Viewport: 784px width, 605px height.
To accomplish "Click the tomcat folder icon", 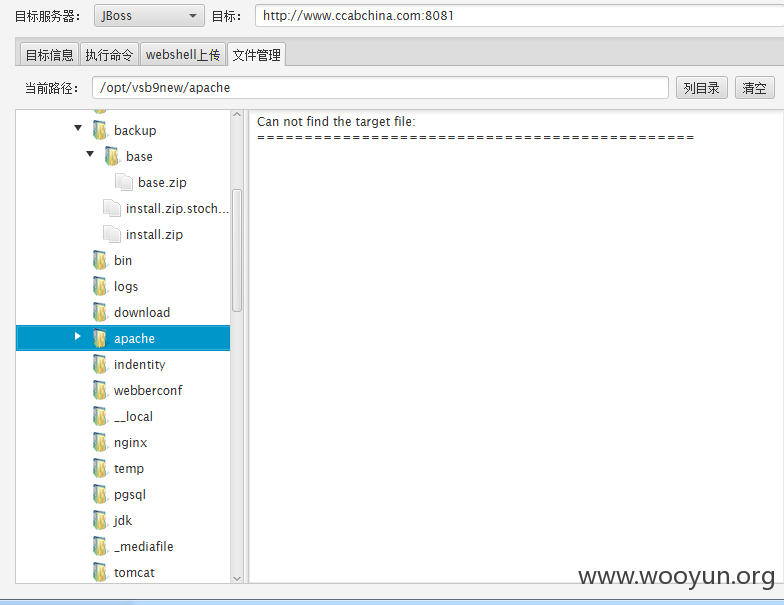I will (x=100, y=572).
